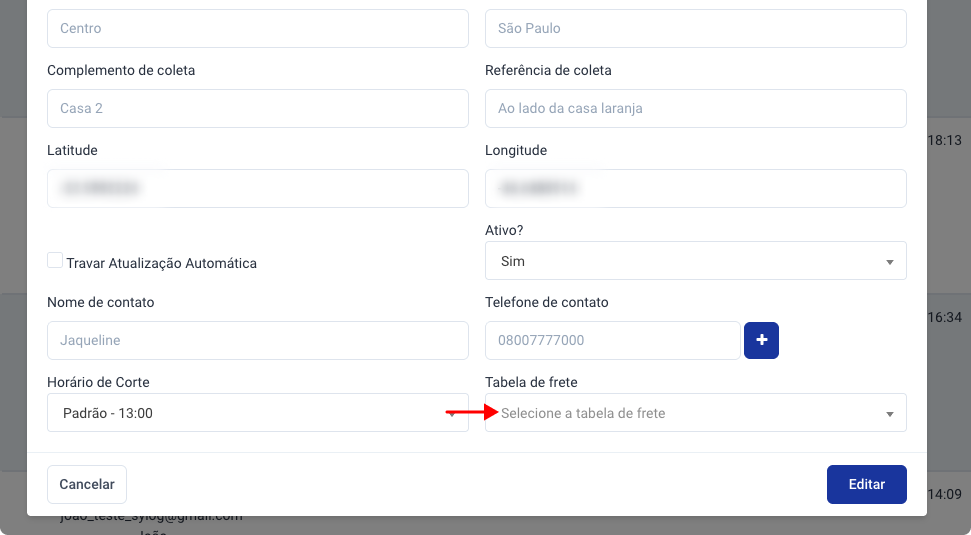Viewport: 971px width, 535px height.
Task: Focus the Nome de contato field
Action: (258, 340)
